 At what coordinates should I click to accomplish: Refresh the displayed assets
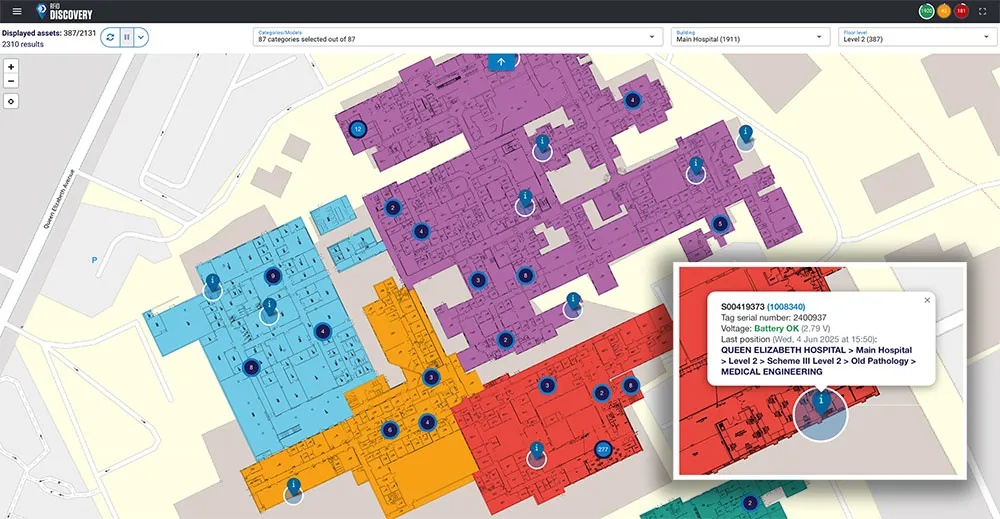coord(110,37)
